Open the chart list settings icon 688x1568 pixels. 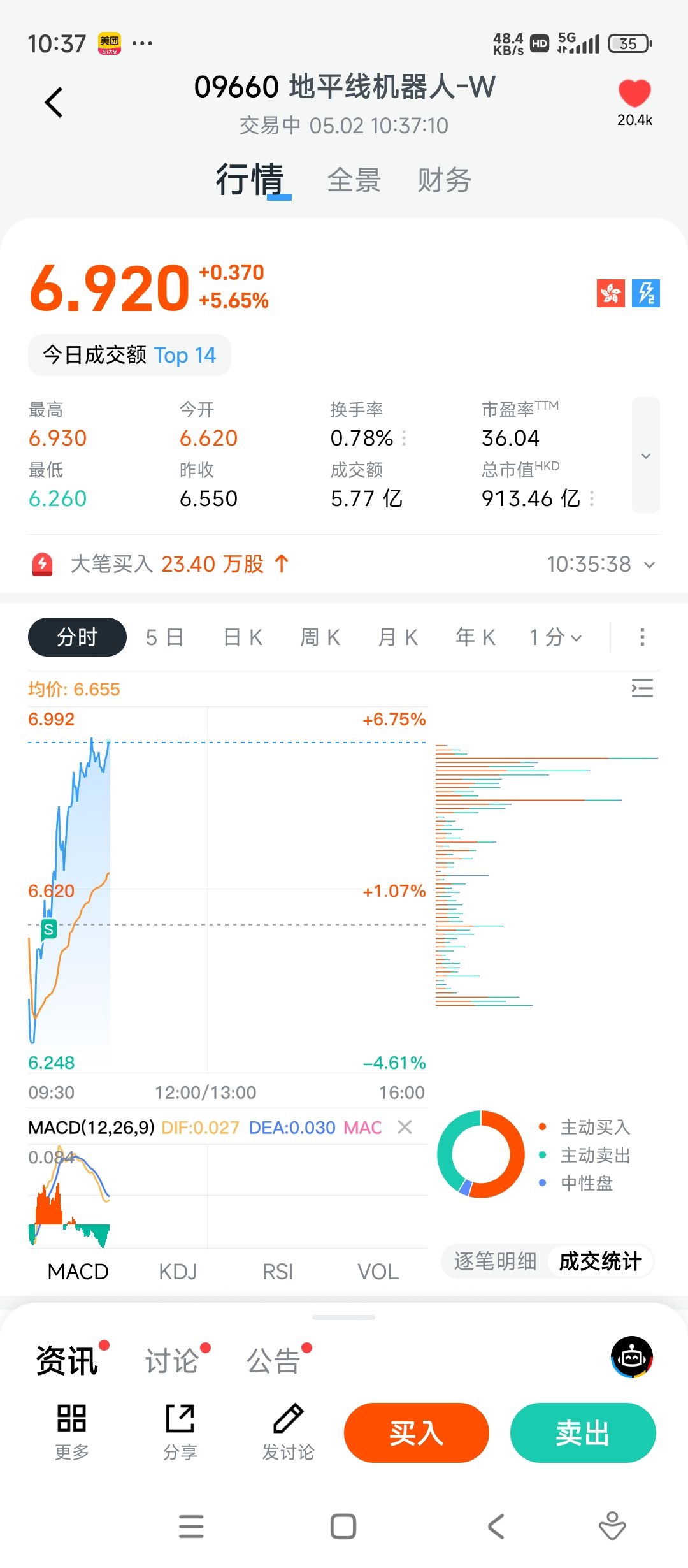click(x=642, y=688)
